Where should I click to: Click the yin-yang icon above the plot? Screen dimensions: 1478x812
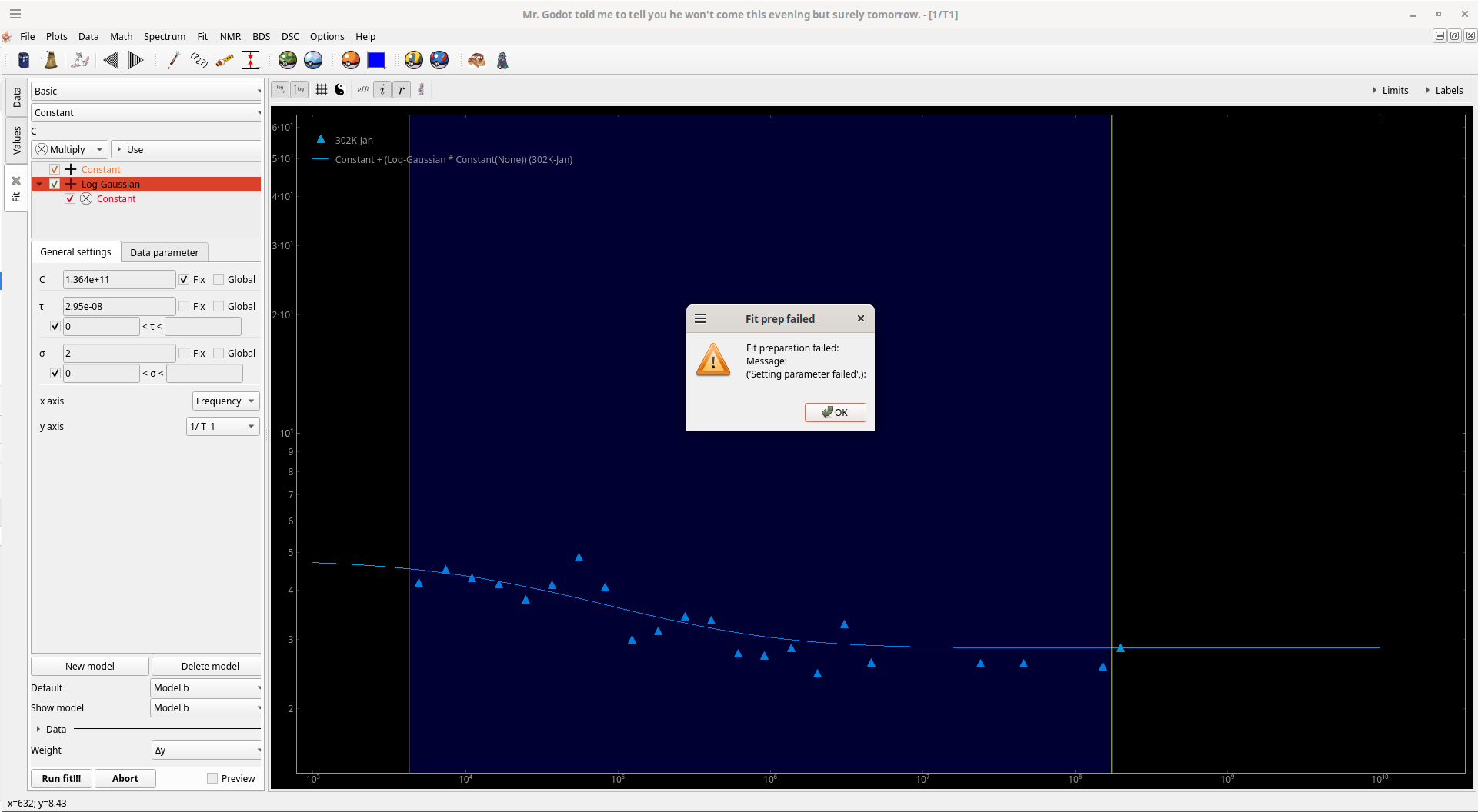click(x=340, y=90)
